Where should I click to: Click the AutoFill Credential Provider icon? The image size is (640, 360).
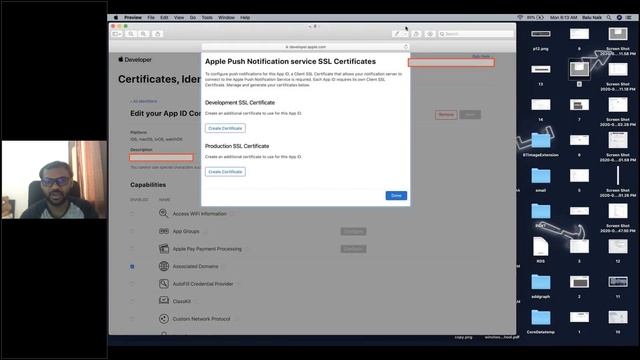[163, 284]
